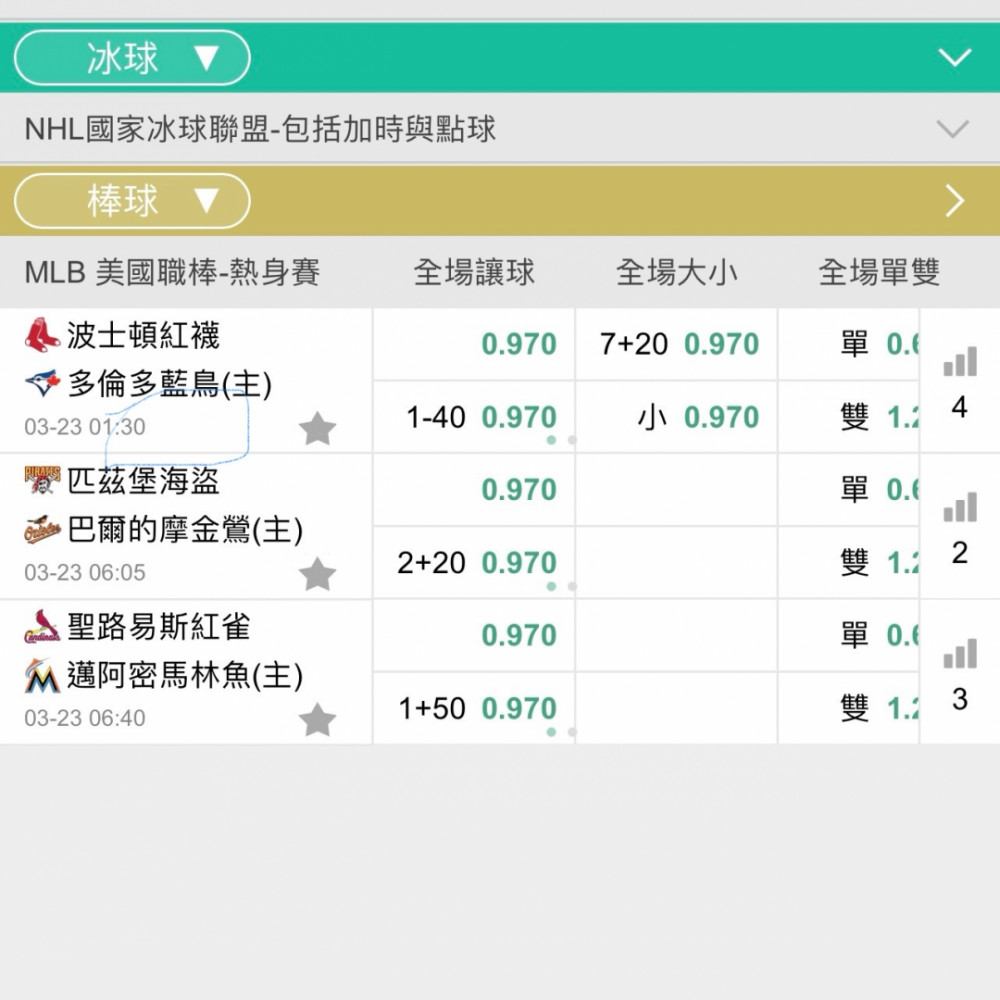
Task: Tap the MLB 美國職棒-熱身賽 league title
Action: 172,272
